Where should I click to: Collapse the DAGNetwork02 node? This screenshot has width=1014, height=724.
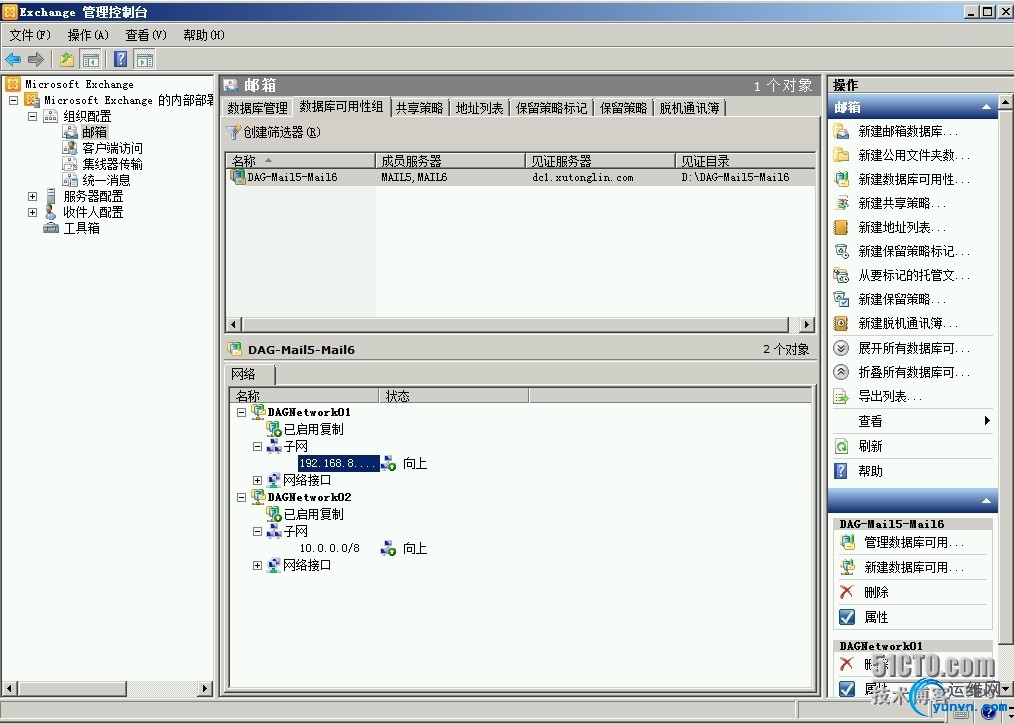click(x=241, y=497)
